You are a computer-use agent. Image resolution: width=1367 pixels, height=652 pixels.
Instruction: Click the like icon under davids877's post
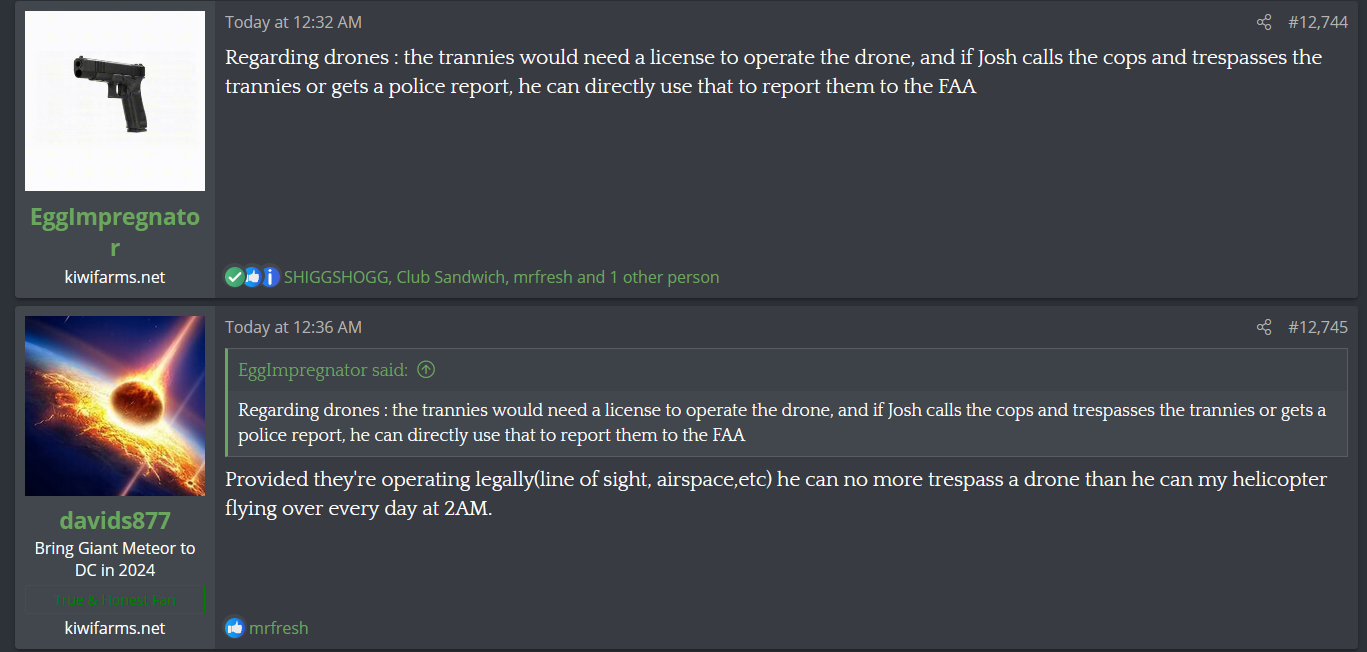(235, 628)
